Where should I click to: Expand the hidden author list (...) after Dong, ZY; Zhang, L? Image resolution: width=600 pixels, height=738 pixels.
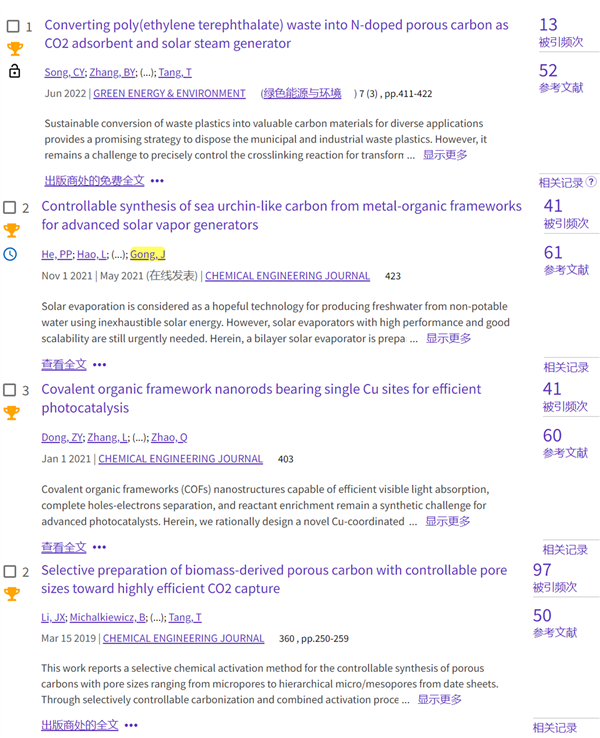coord(137,437)
